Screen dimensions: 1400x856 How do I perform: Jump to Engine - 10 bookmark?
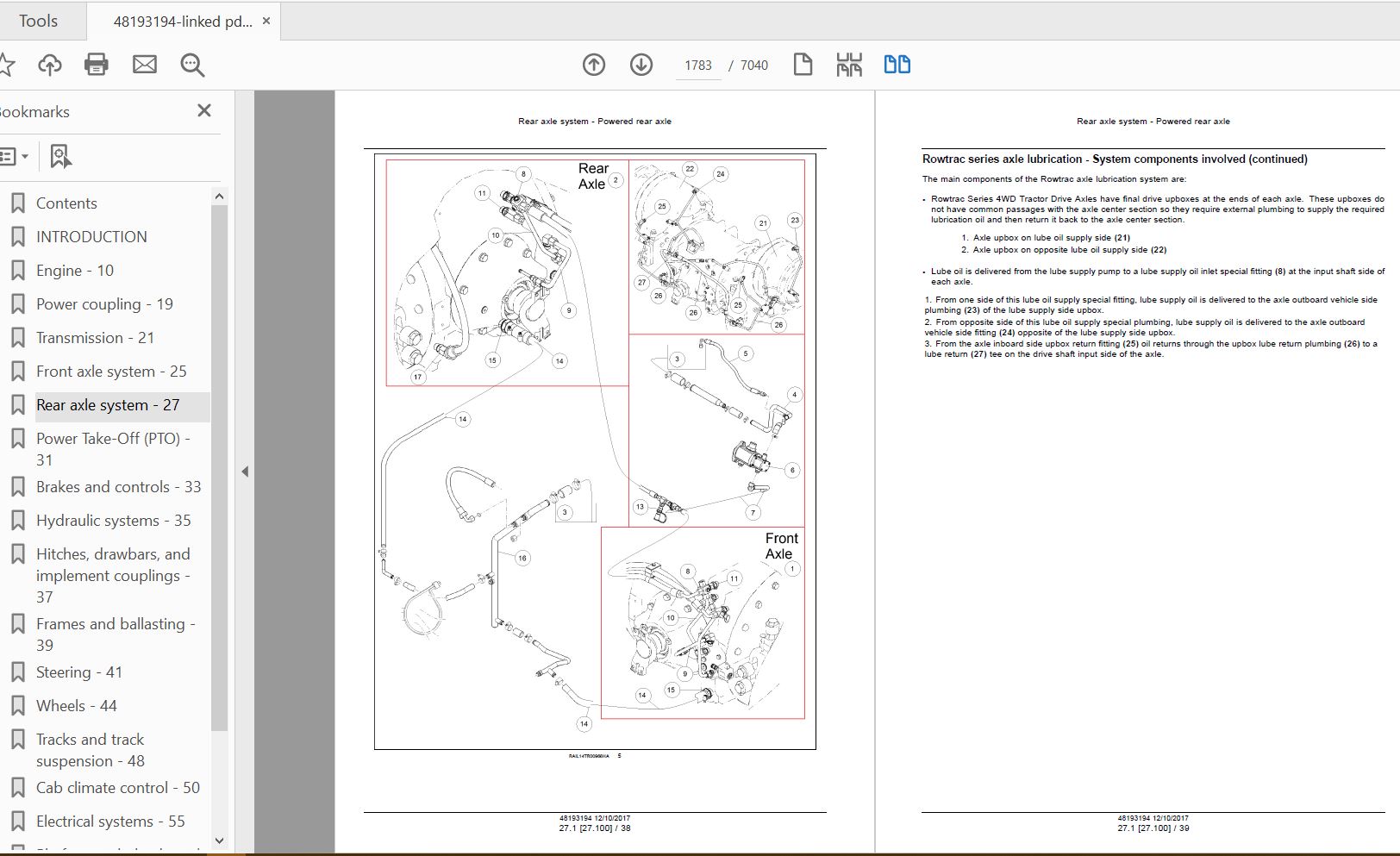(x=74, y=271)
